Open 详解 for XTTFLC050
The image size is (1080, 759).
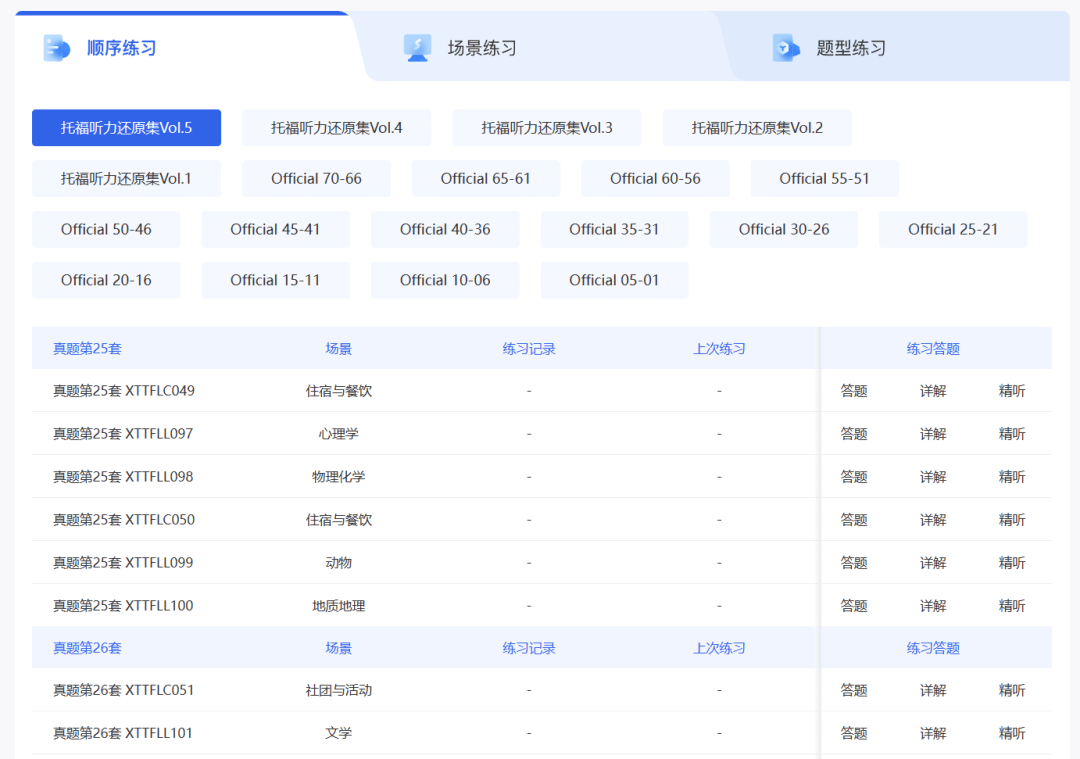point(933,520)
